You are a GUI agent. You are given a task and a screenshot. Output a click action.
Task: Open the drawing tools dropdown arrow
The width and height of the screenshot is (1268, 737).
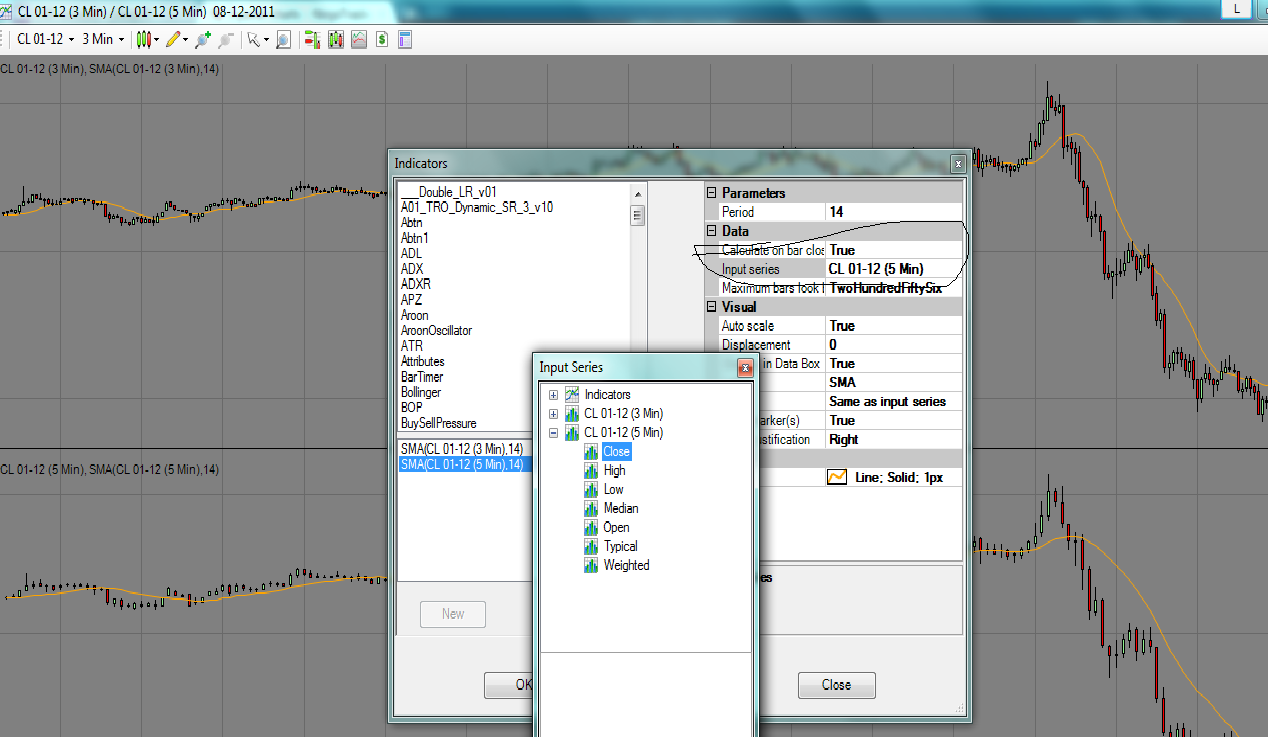(x=186, y=39)
